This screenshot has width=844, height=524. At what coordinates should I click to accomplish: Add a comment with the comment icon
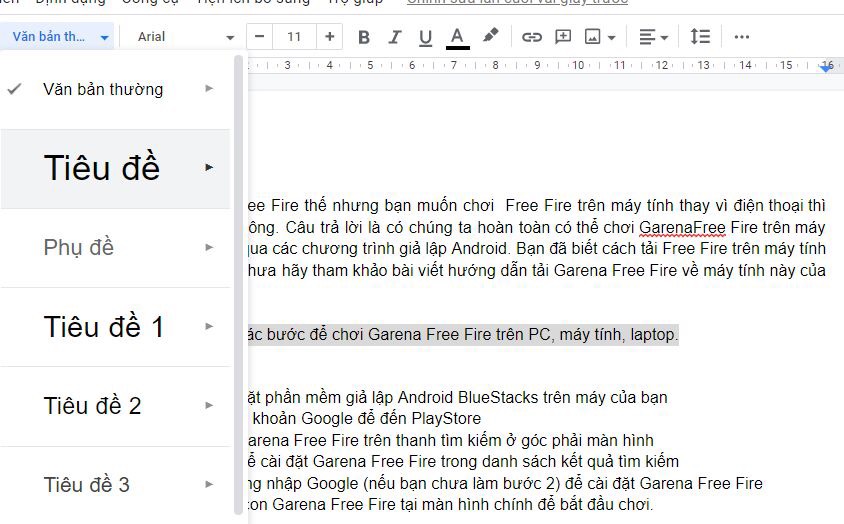[x=563, y=37]
